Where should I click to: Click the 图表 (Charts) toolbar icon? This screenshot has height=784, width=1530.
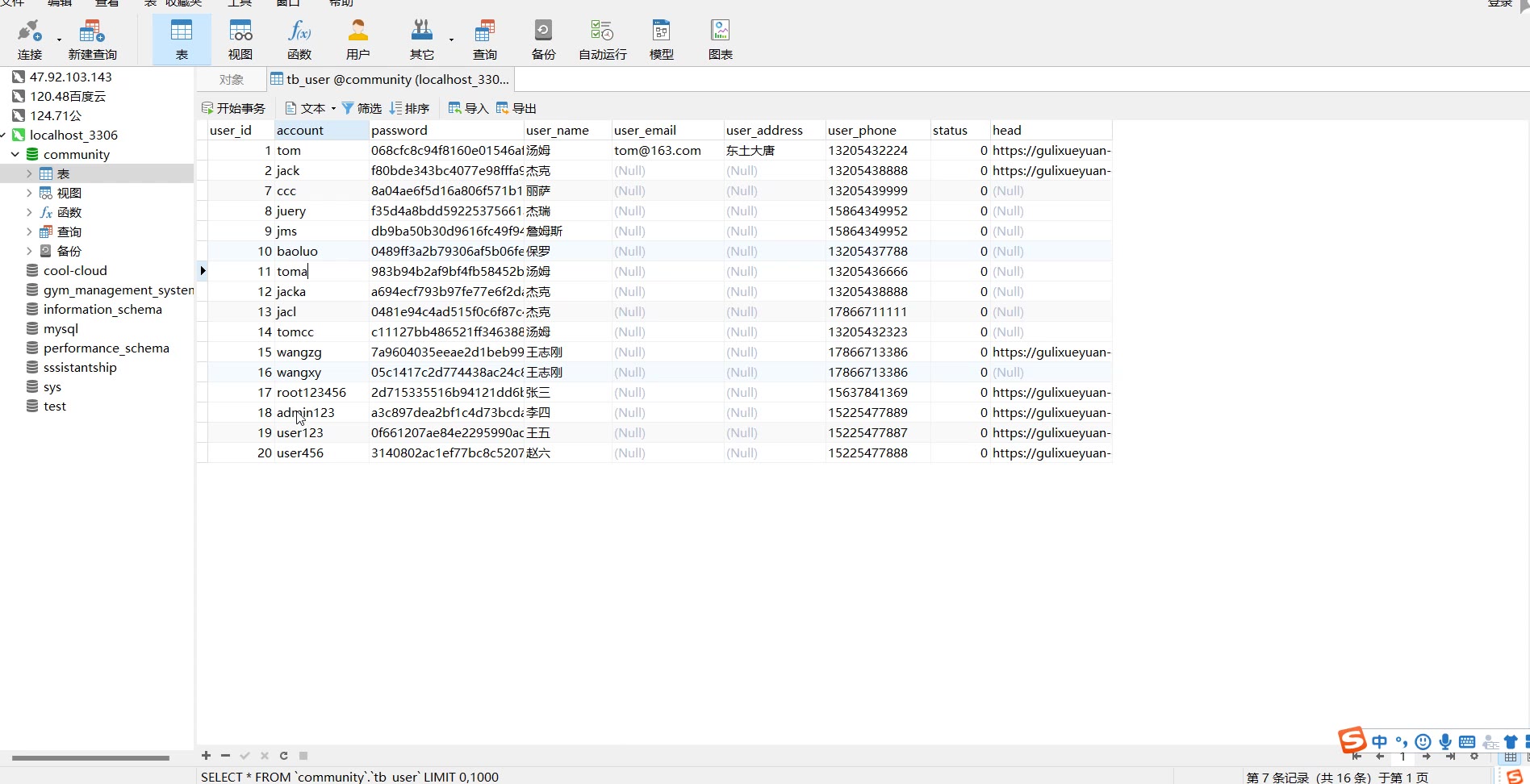(x=720, y=40)
